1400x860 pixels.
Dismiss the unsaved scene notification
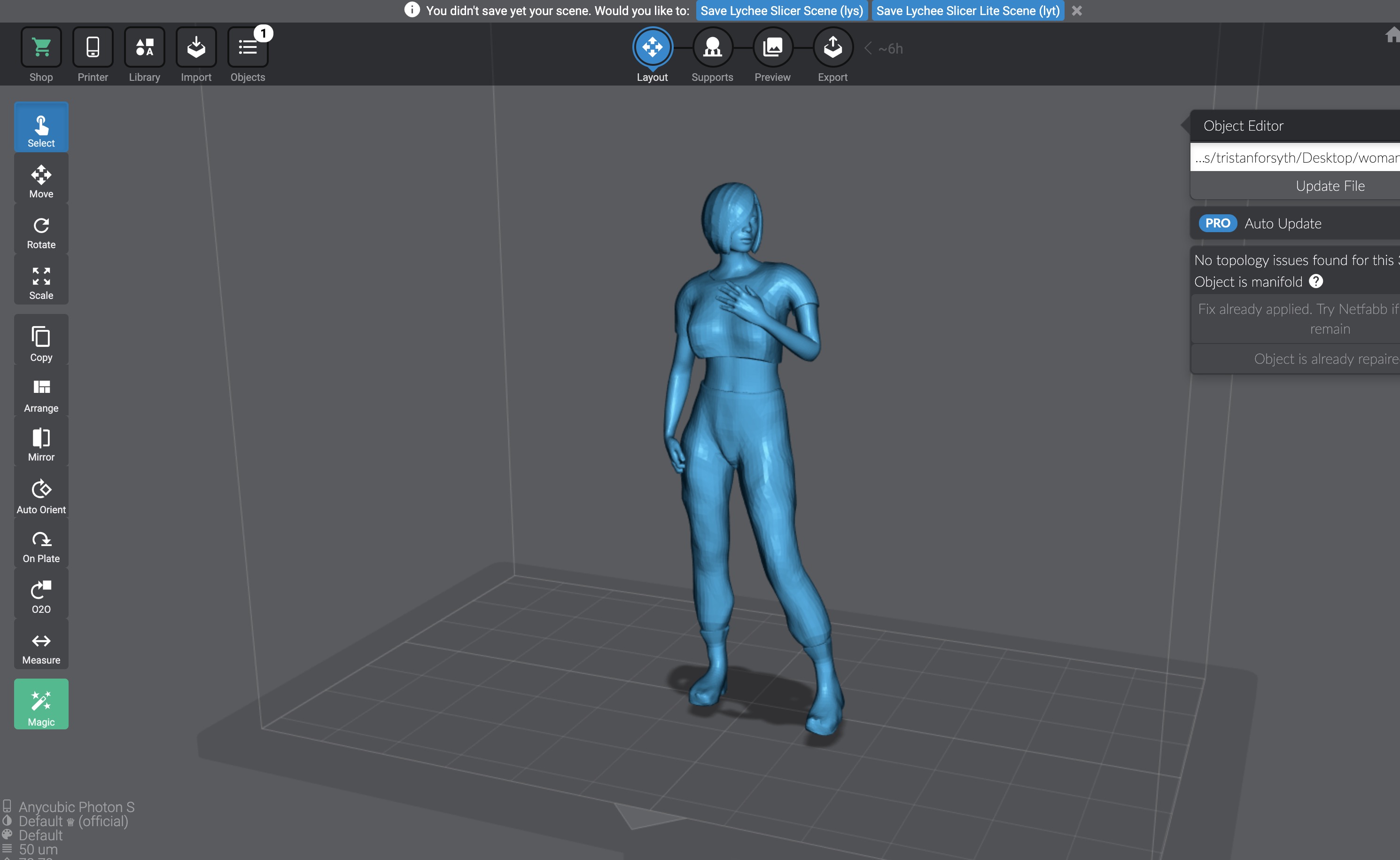(x=1077, y=11)
